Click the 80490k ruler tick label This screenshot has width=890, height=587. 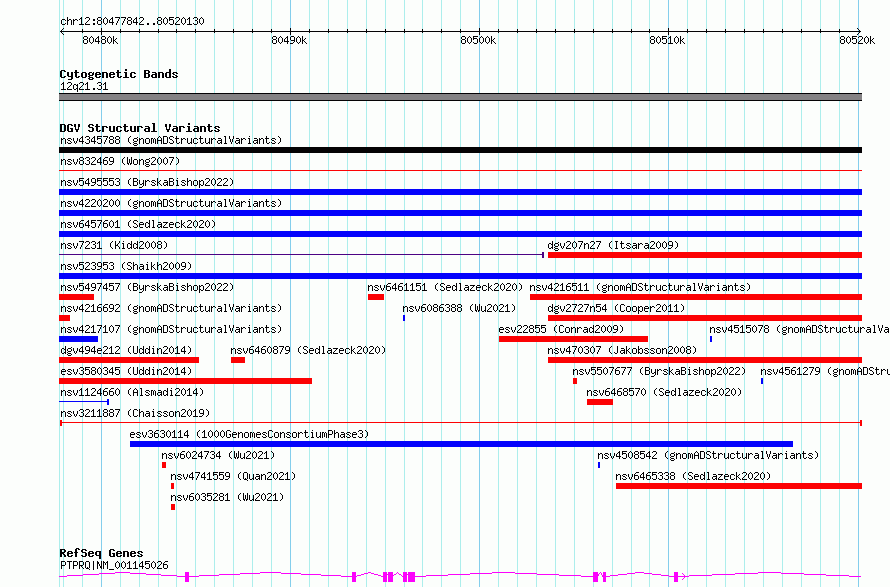click(x=289, y=40)
